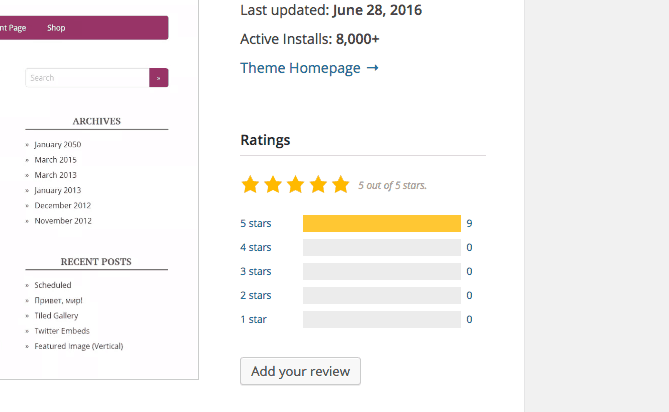Screen dimensions: 669x412
Task: Open Featured Image (Vertical) post
Action: click(x=79, y=346)
